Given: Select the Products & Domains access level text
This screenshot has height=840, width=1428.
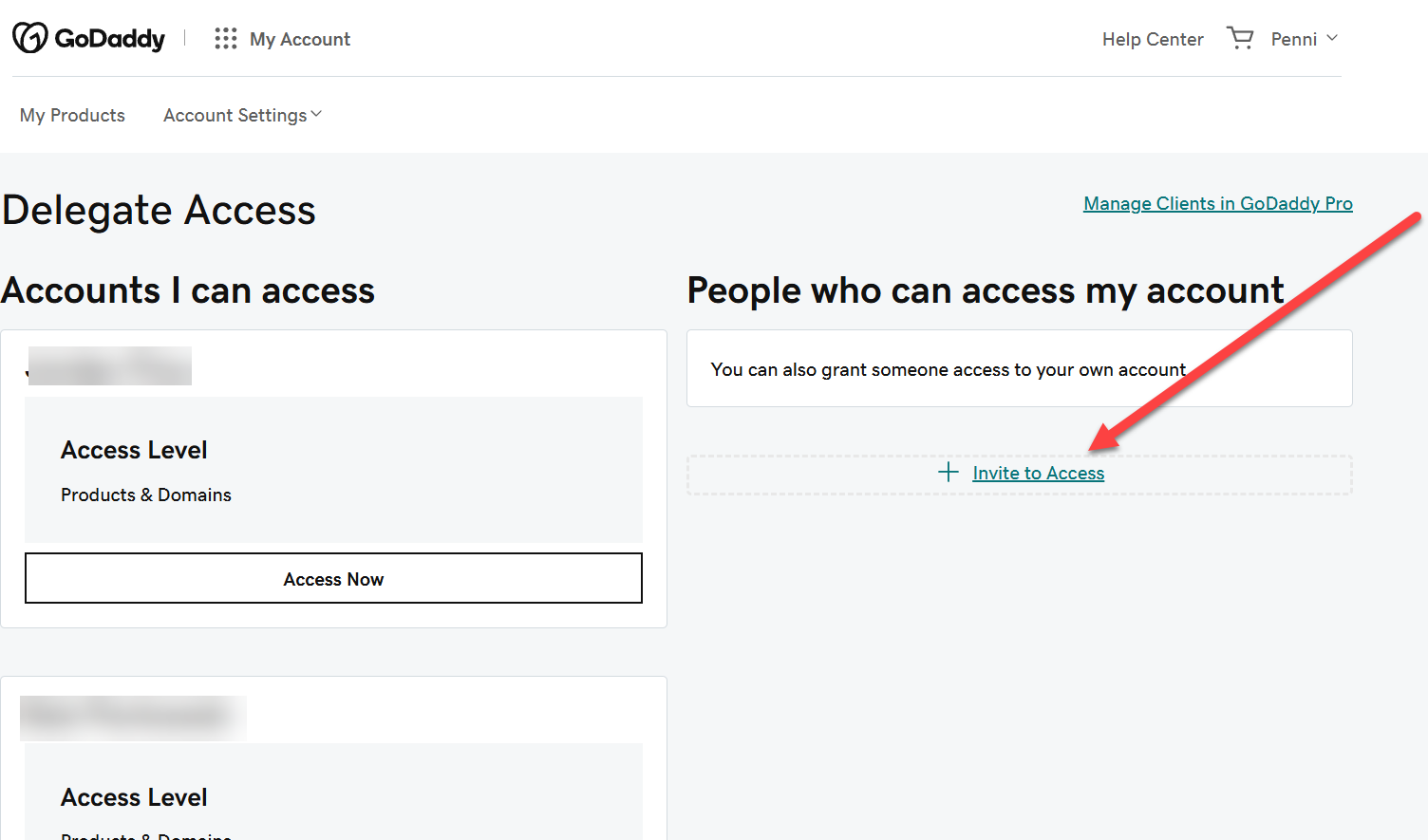Looking at the screenshot, I should (146, 495).
